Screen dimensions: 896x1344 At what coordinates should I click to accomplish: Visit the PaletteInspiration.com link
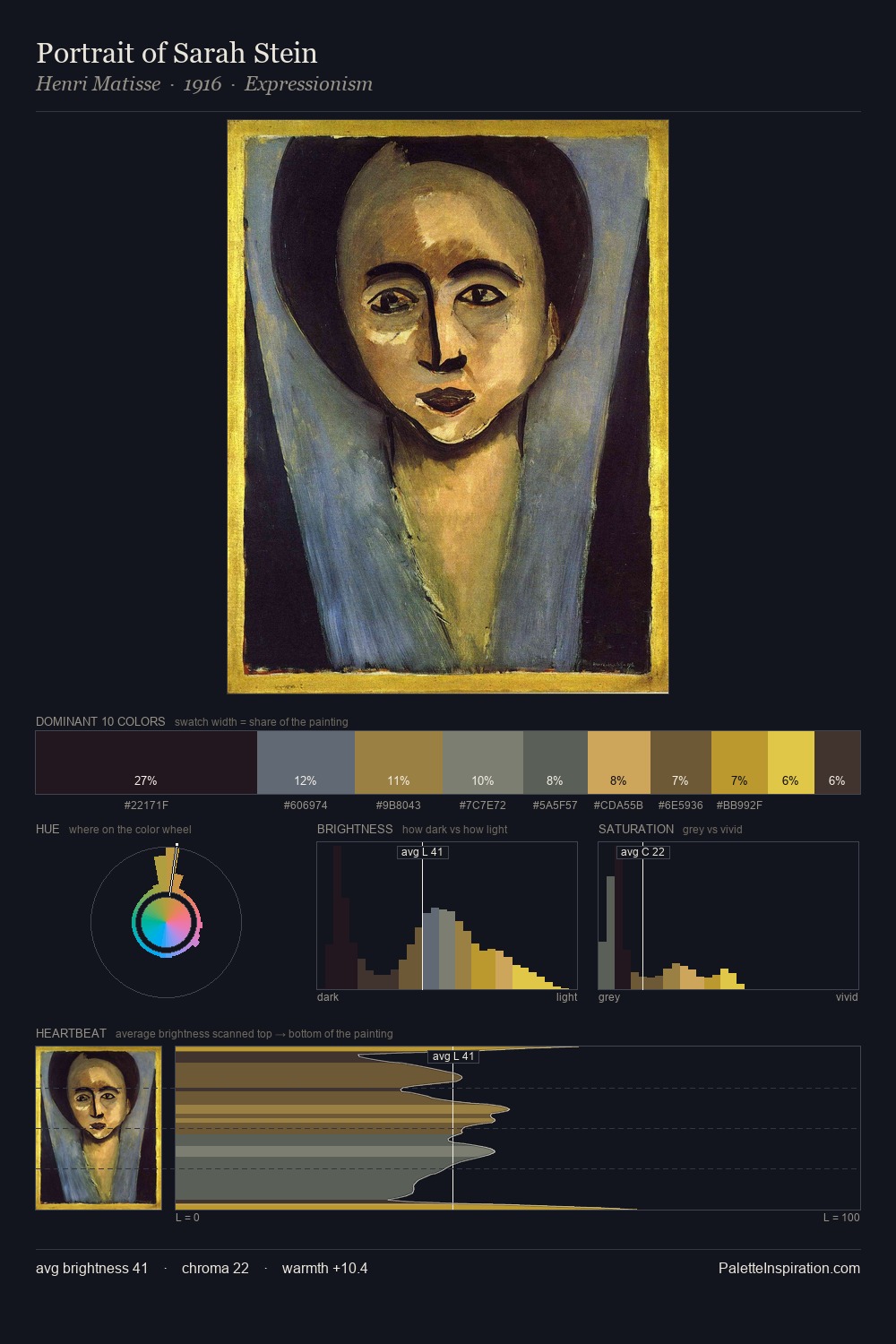789,1269
